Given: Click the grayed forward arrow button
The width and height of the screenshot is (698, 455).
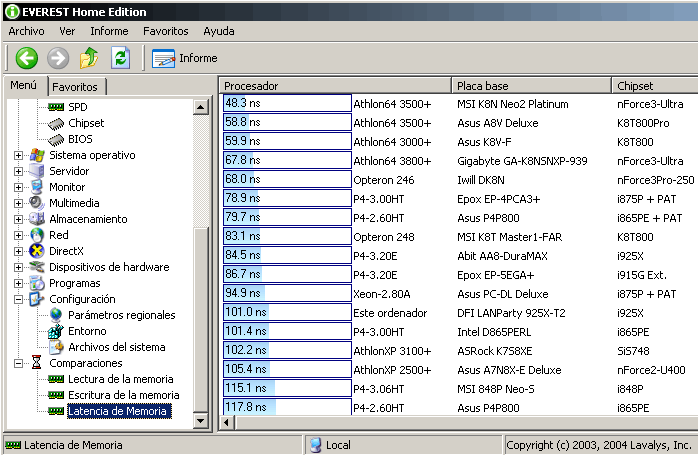Looking at the screenshot, I should click(58, 58).
